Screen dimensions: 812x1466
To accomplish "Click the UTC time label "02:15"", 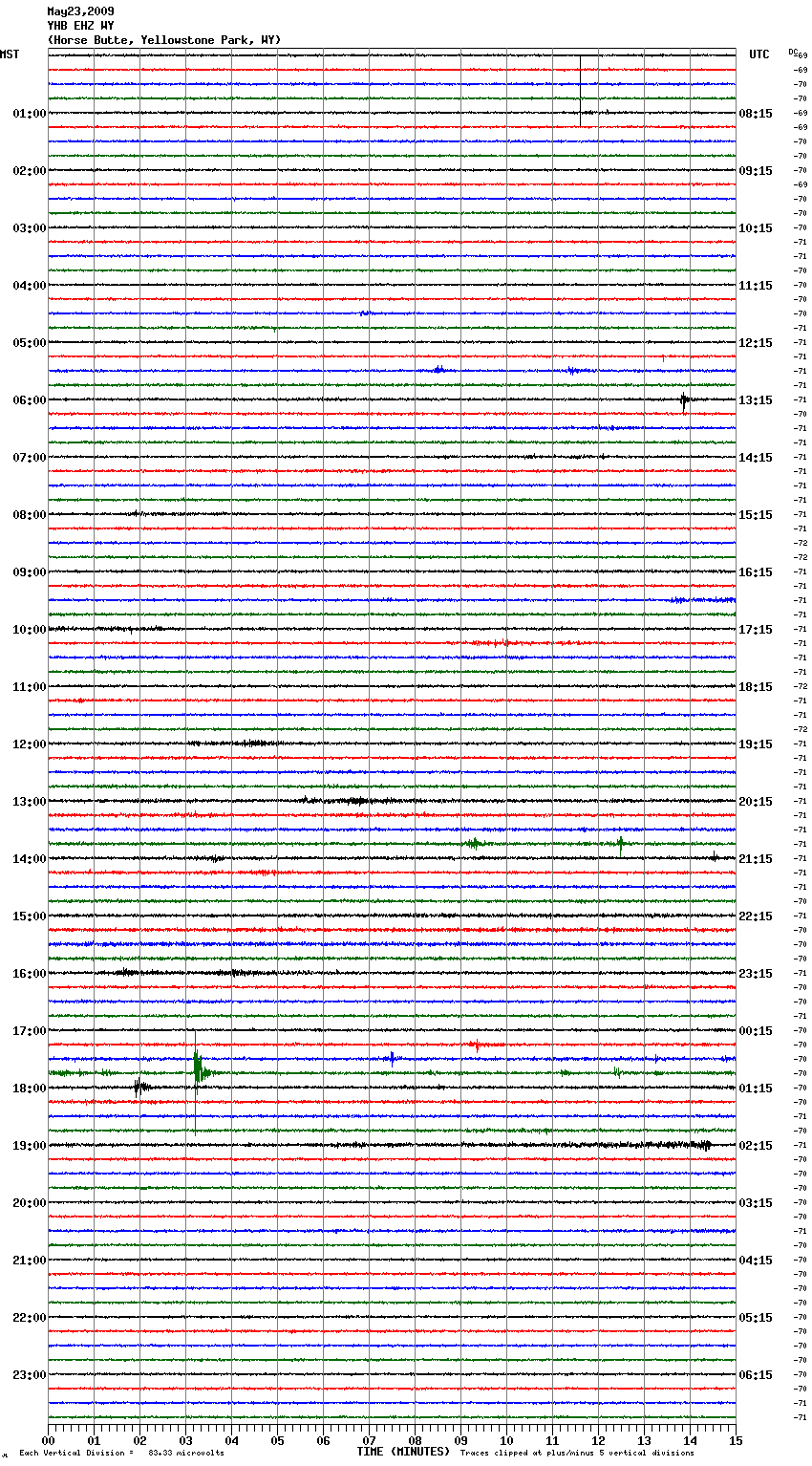I will tap(756, 1146).
